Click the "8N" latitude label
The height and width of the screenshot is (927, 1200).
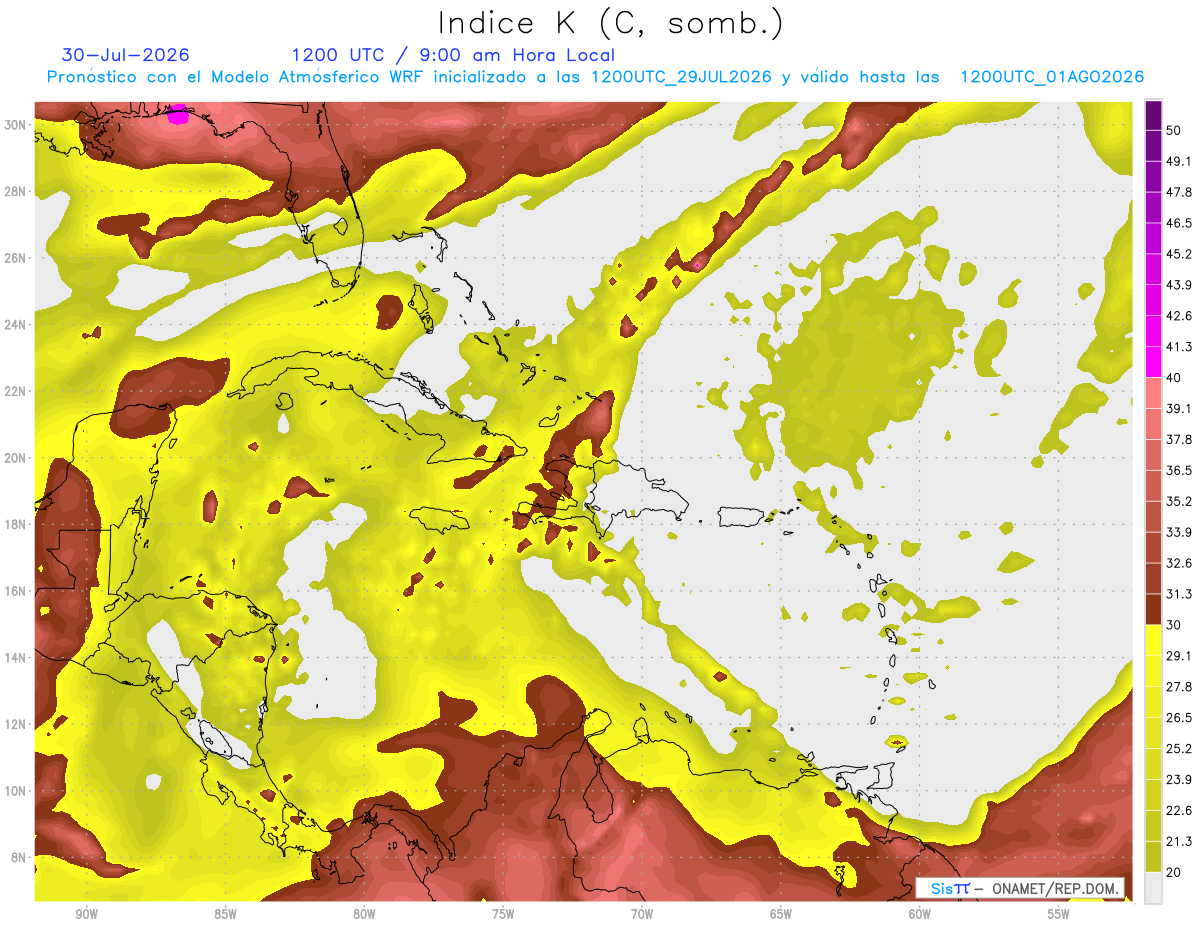pos(20,858)
